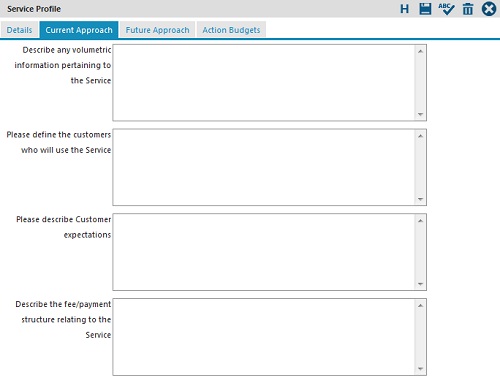Run spell check with ABC checkmark icon

446,9
